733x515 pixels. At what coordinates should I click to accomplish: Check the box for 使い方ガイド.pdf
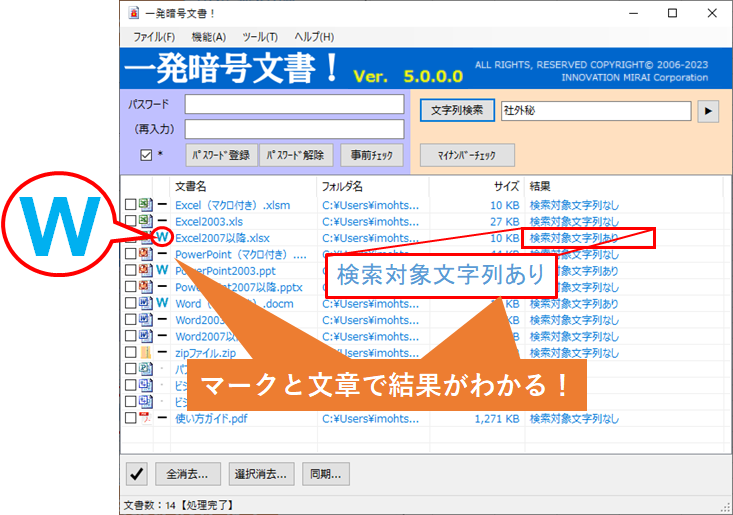[130, 418]
